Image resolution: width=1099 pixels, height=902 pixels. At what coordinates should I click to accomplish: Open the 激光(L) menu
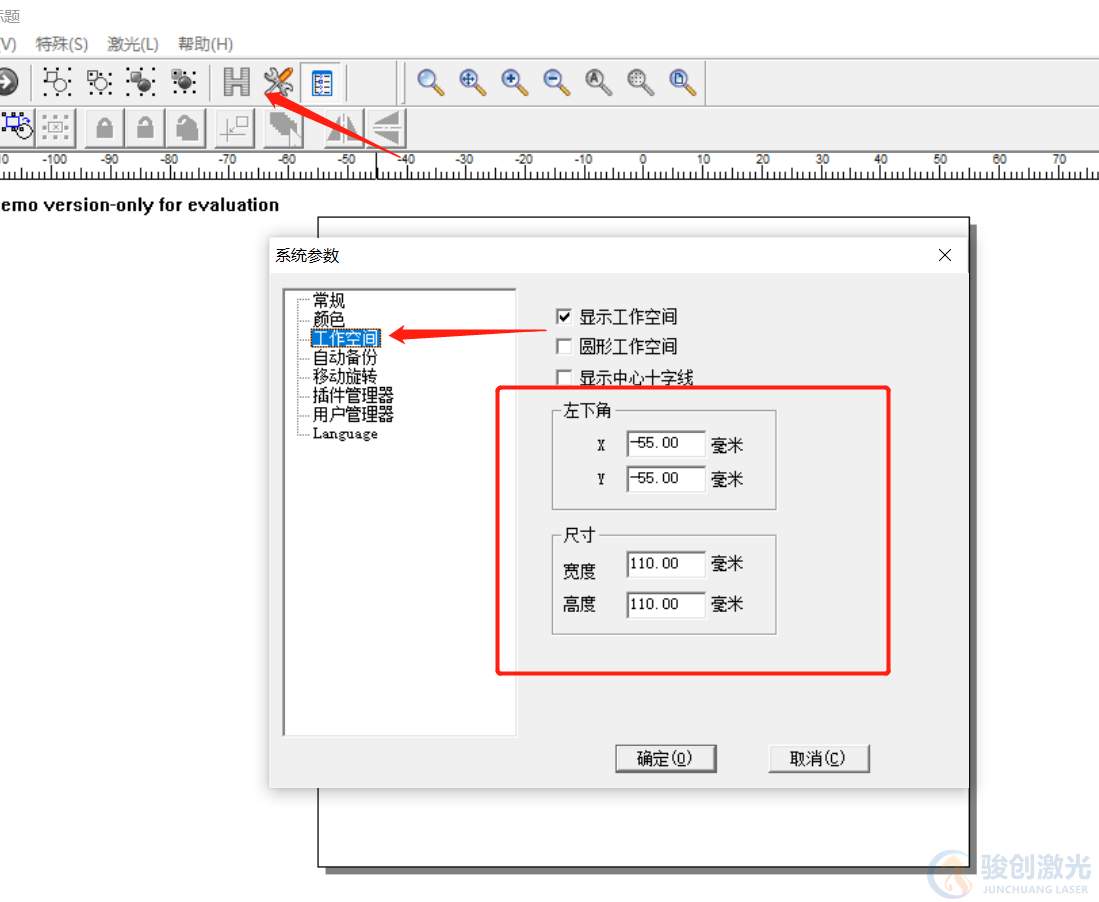click(x=133, y=44)
